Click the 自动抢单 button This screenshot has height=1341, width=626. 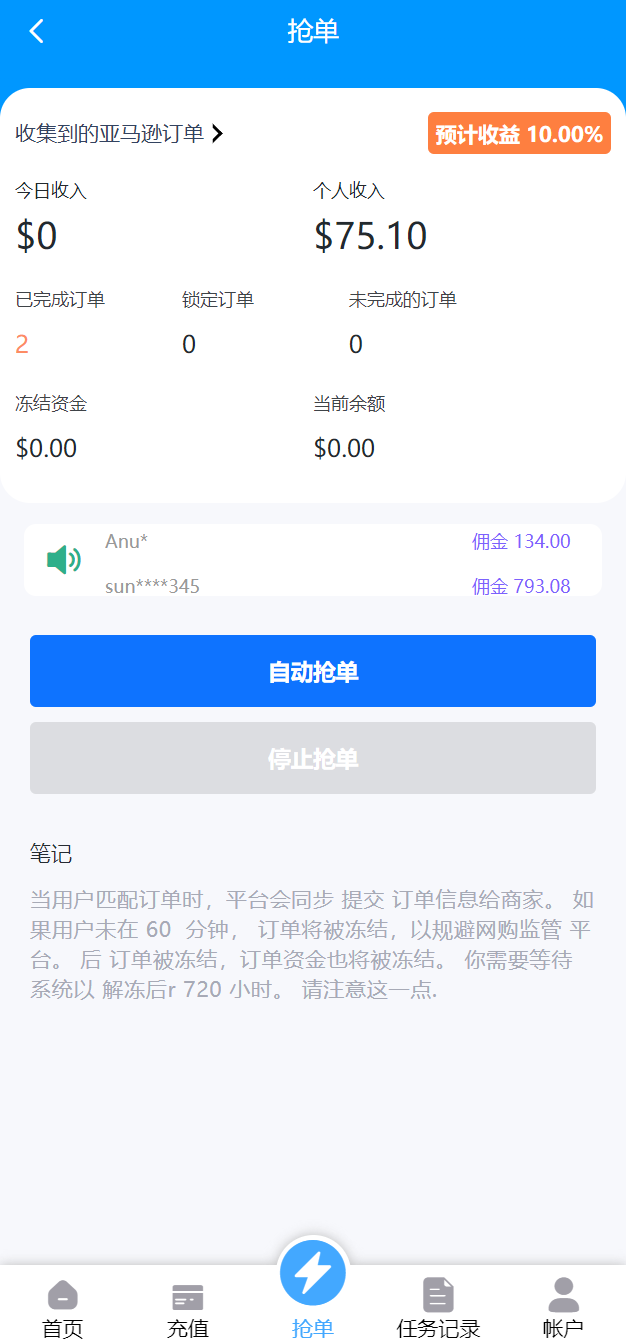coord(313,672)
